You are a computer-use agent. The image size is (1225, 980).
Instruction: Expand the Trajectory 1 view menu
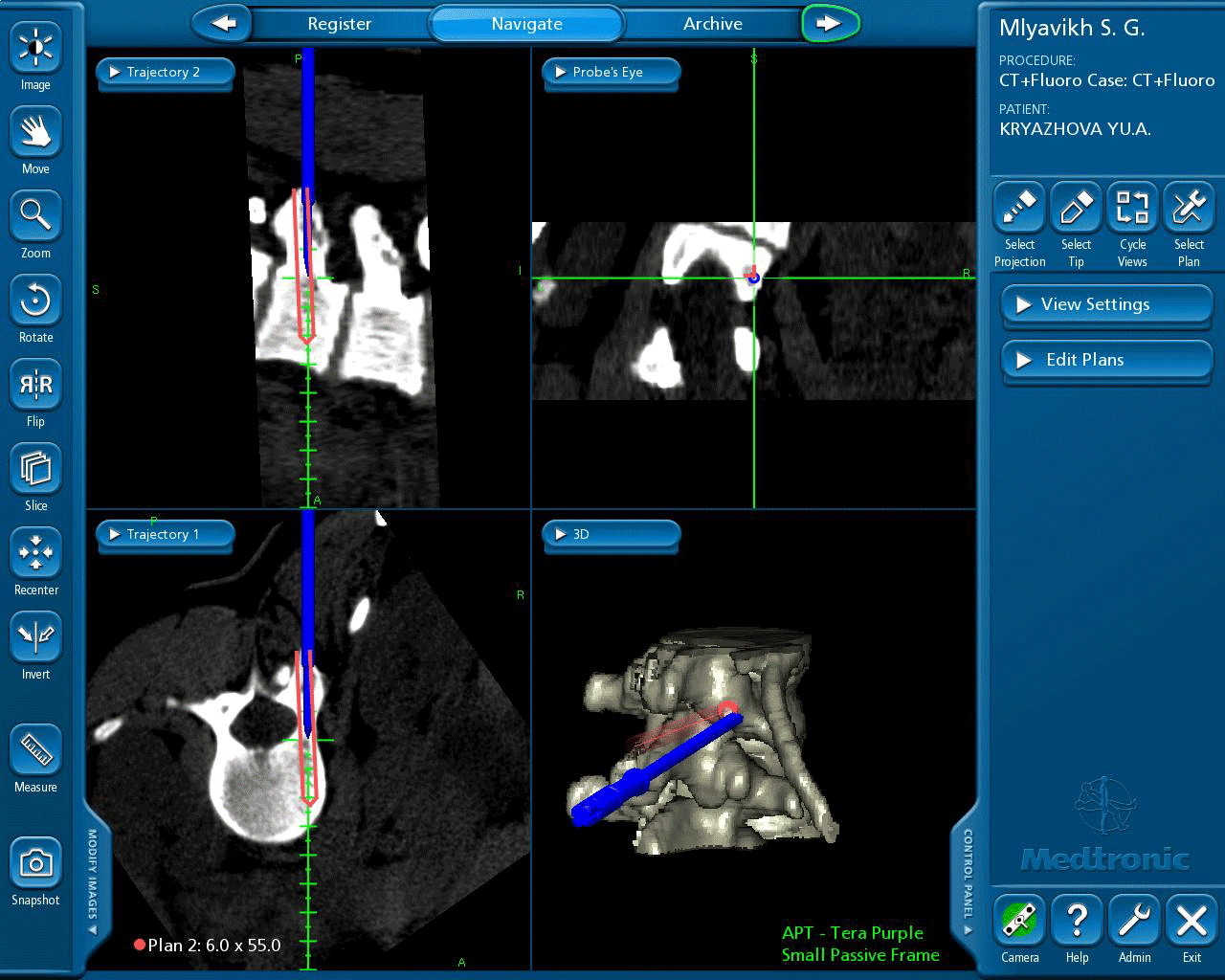(165, 535)
